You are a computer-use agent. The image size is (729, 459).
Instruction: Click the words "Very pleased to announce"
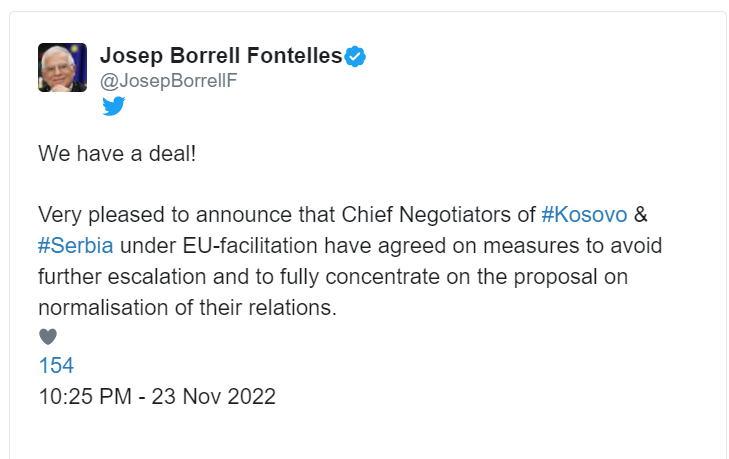point(165,215)
